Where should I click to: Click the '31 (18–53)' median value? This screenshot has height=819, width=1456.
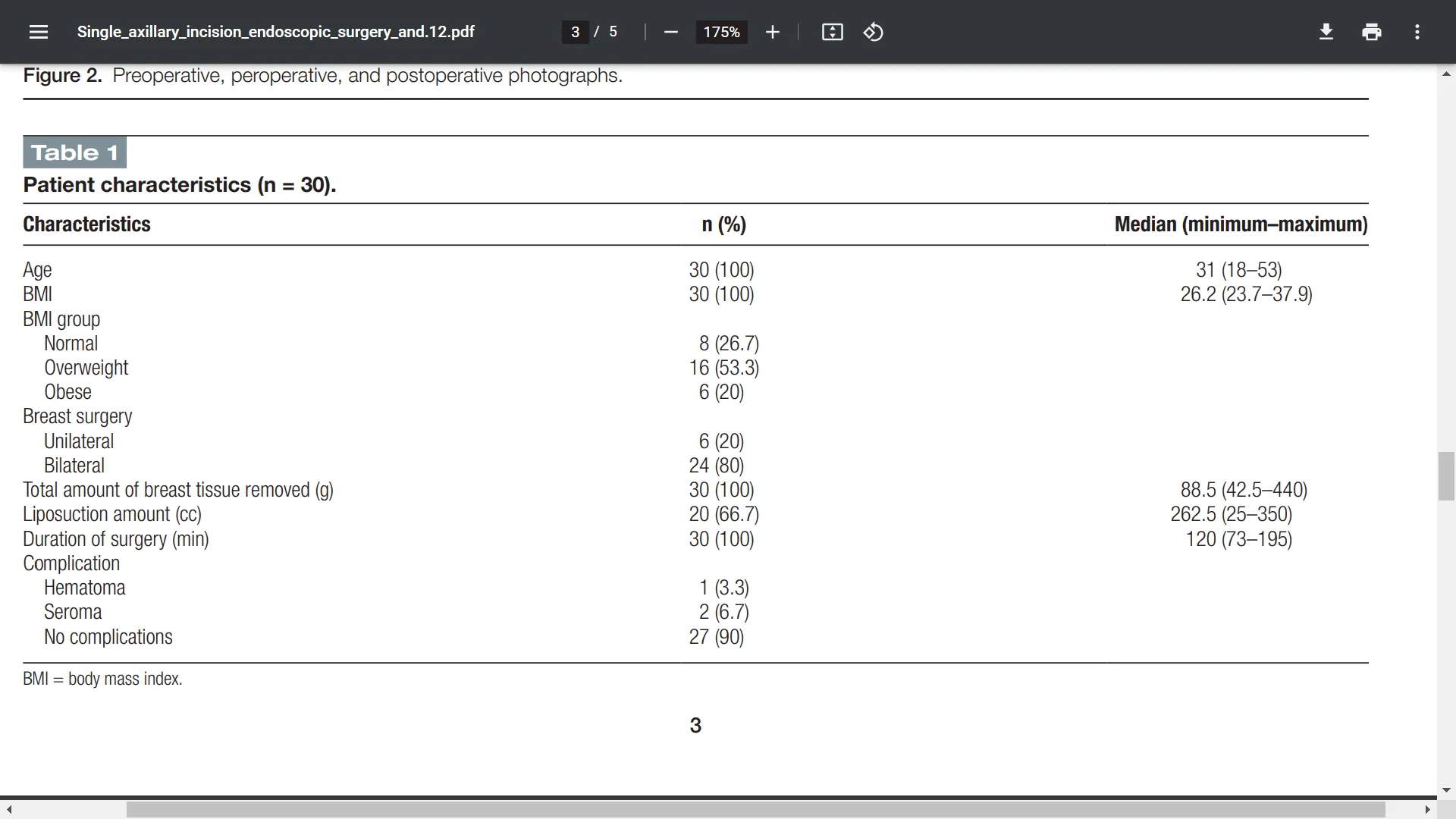1239,270
